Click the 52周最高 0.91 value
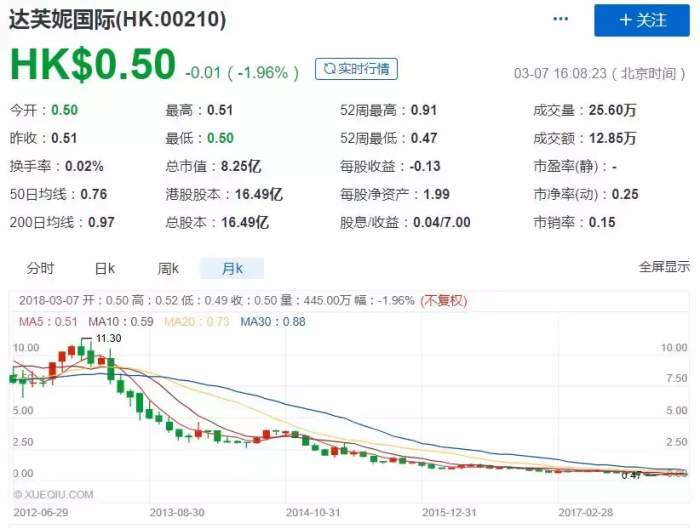Image resolution: width=700 pixels, height=529 pixels. (x=424, y=110)
